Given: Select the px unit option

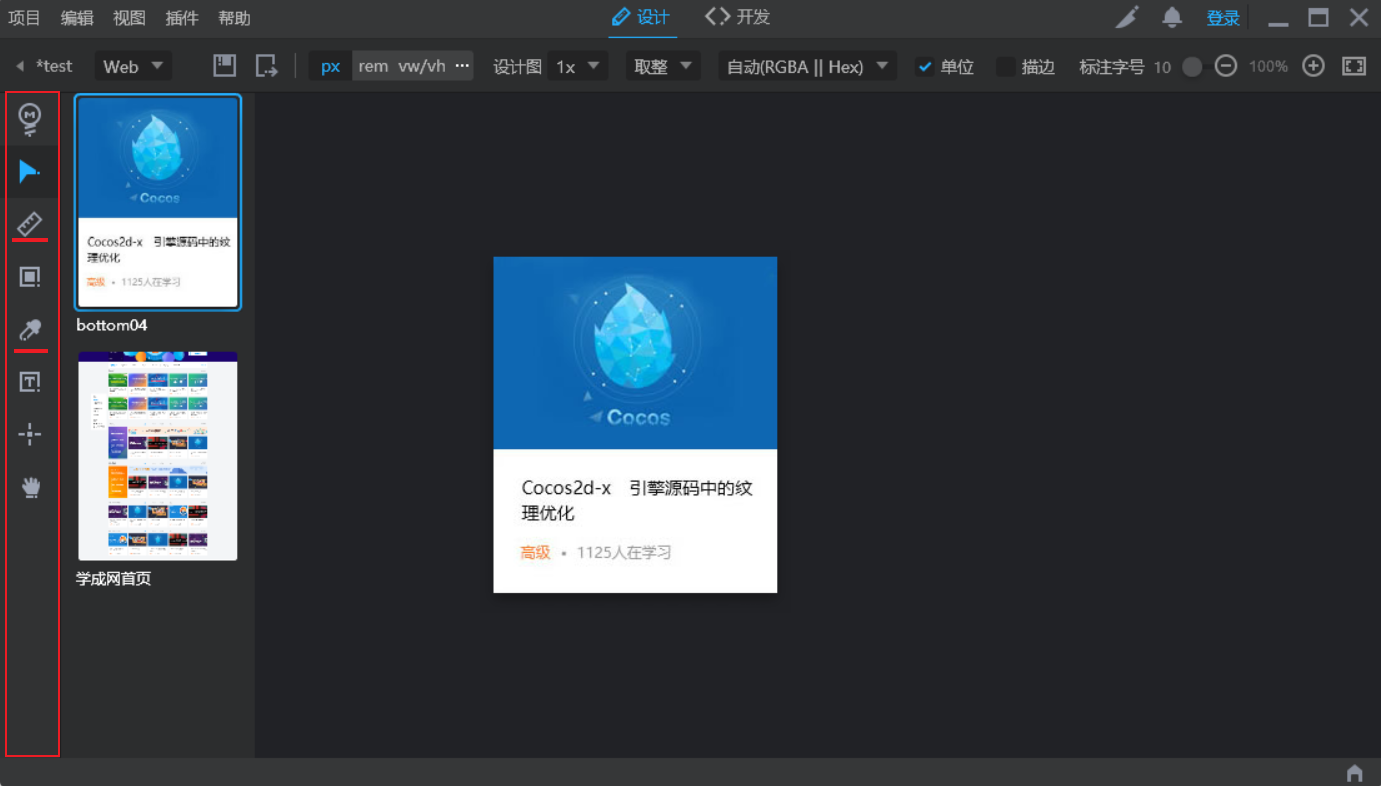Looking at the screenshot, I should 331,67.
